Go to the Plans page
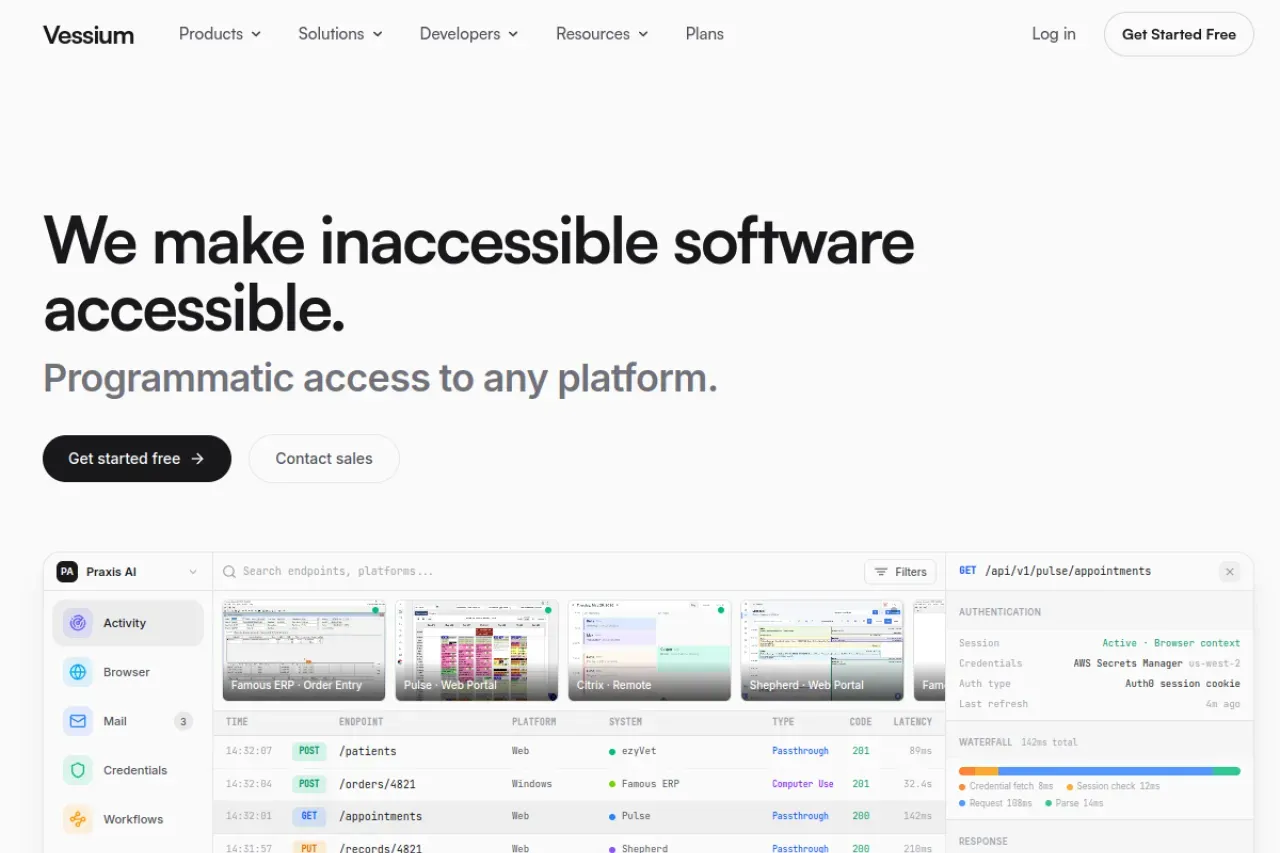 pyautogui.click(x=705, y=34)
